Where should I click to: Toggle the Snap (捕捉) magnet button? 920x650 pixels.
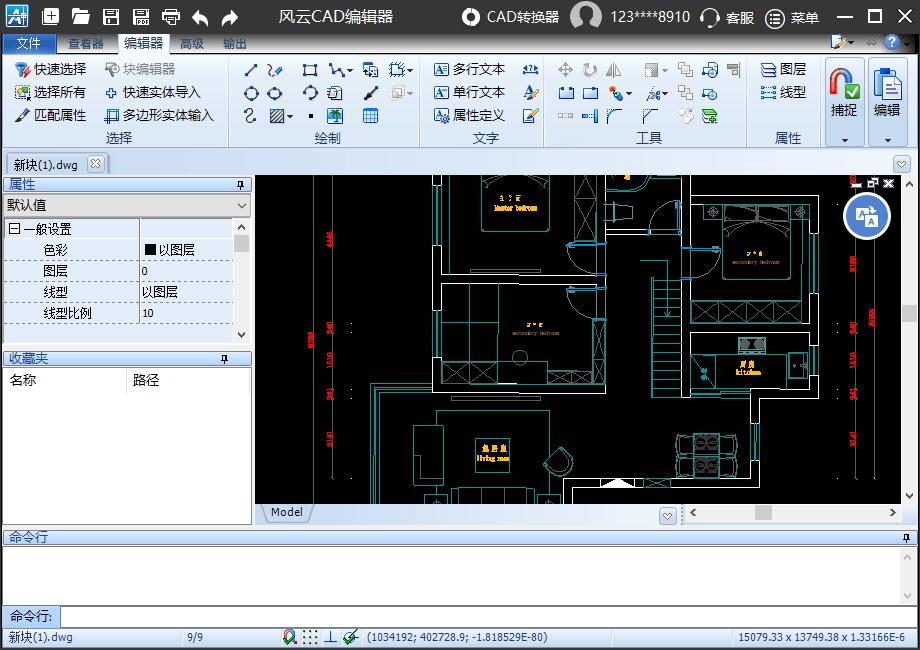(844, 93)
